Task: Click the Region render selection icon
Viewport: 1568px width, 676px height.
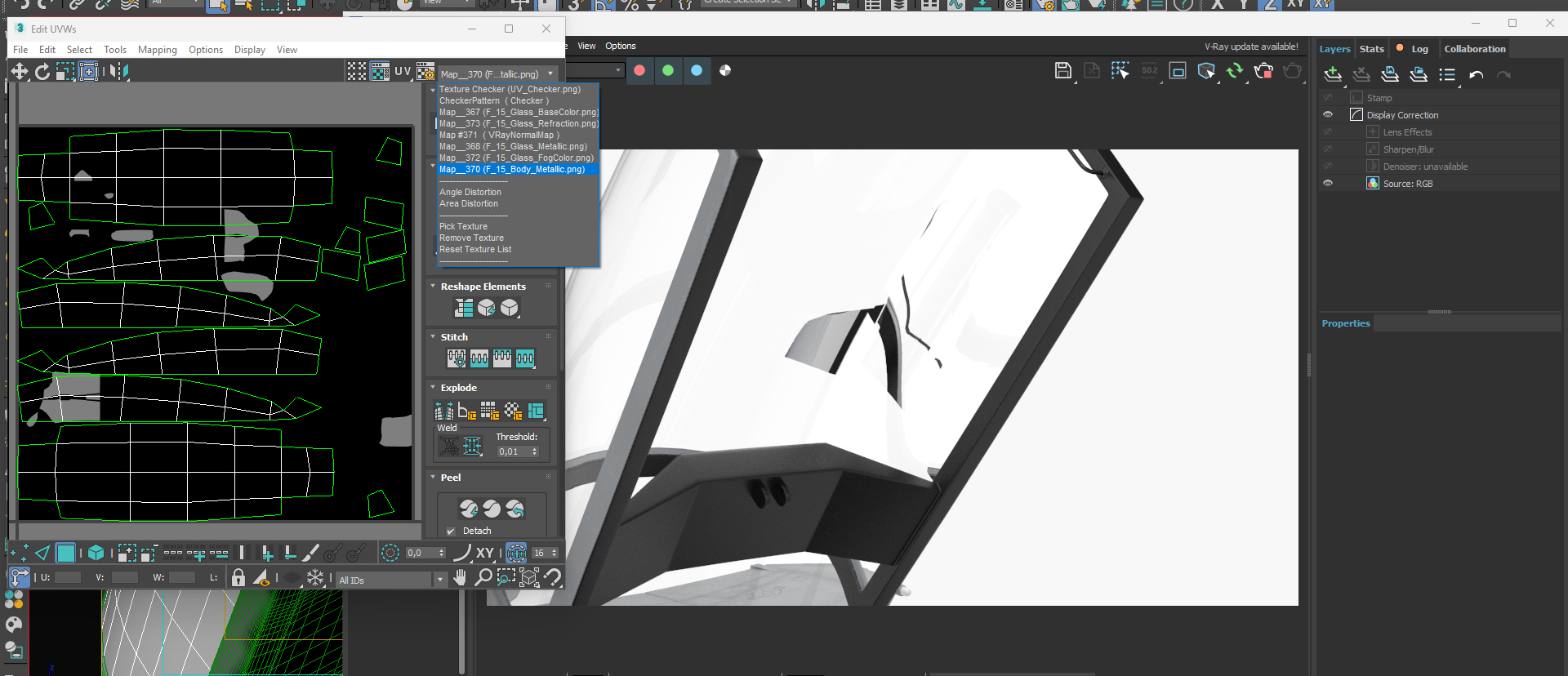Action: point(1120,71)
